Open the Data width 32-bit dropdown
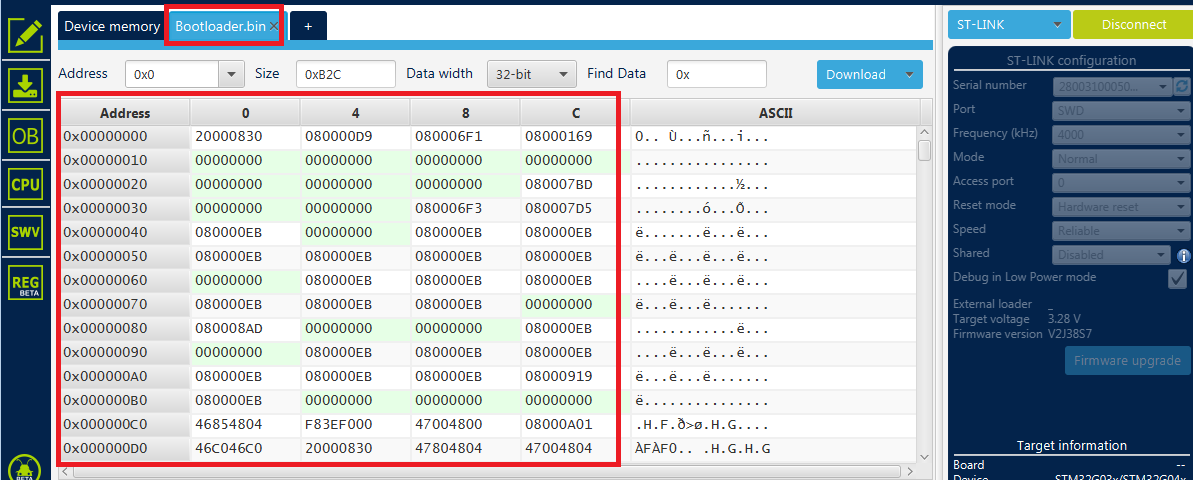The height and width of the screenshot is (480, 1193). (x=531, y=75)
